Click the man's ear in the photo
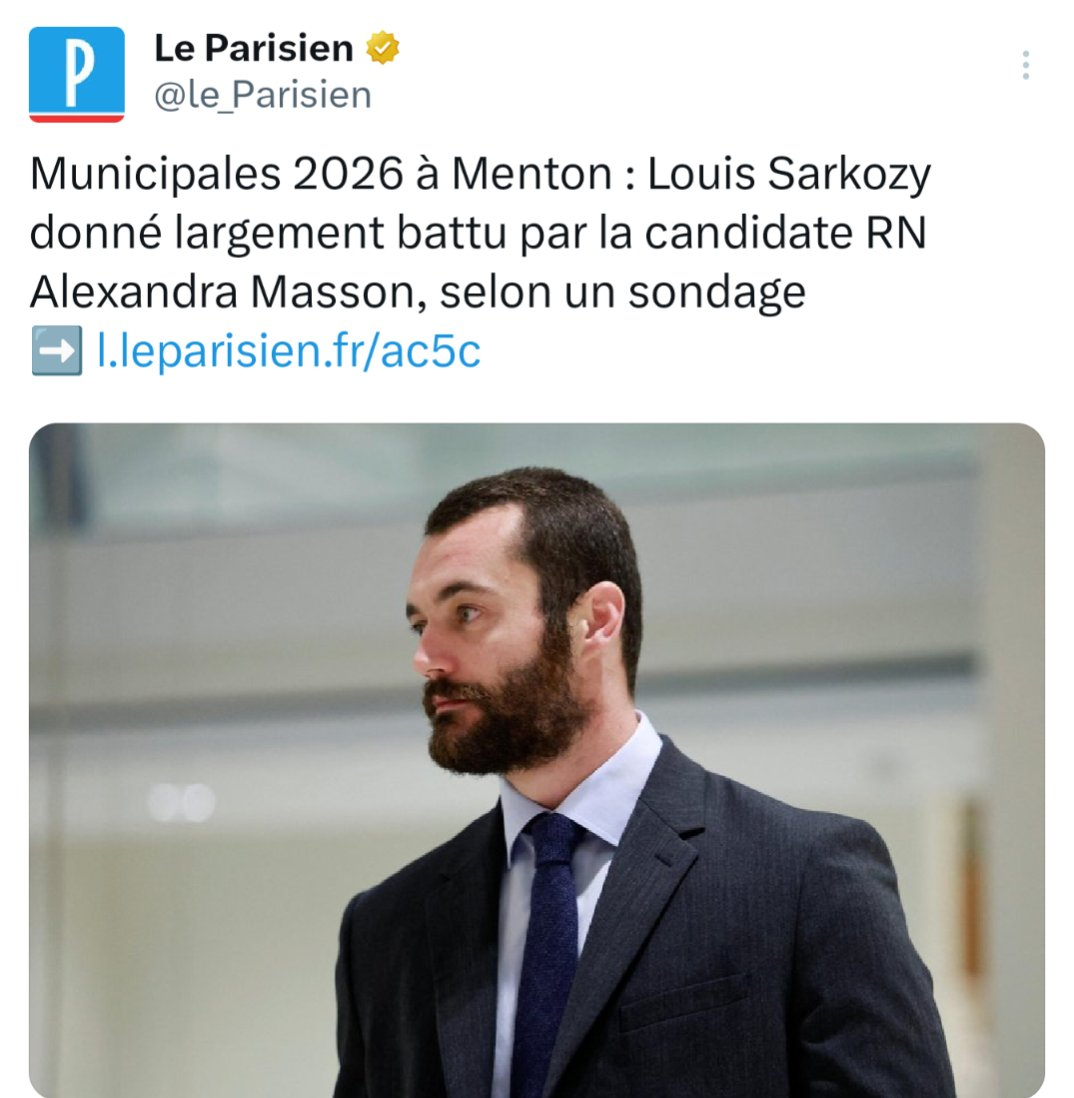Viewport: 1074px width, 1098px height. [601, 618]
